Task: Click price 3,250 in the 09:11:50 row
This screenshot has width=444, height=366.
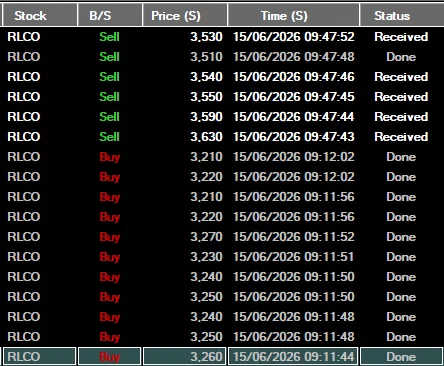Action: (206, 297)
